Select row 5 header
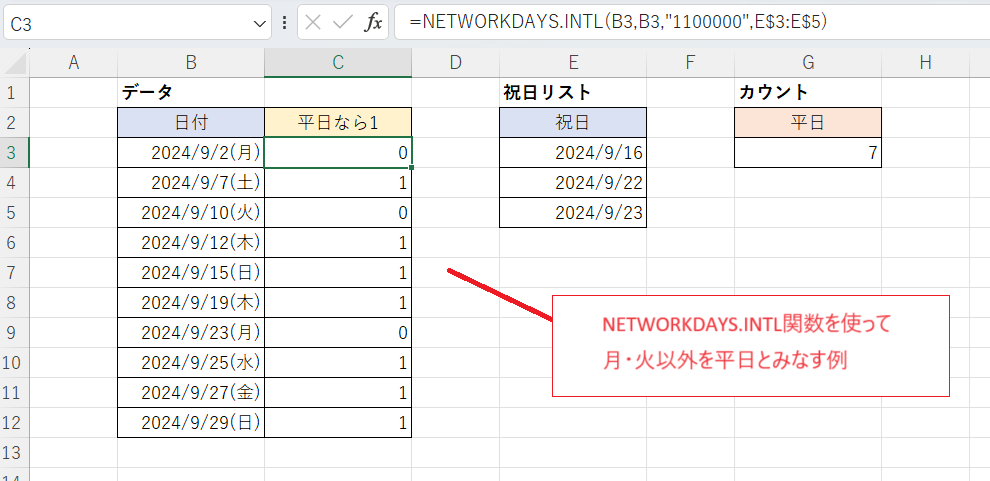990x481 pixels. coord(15,213)
